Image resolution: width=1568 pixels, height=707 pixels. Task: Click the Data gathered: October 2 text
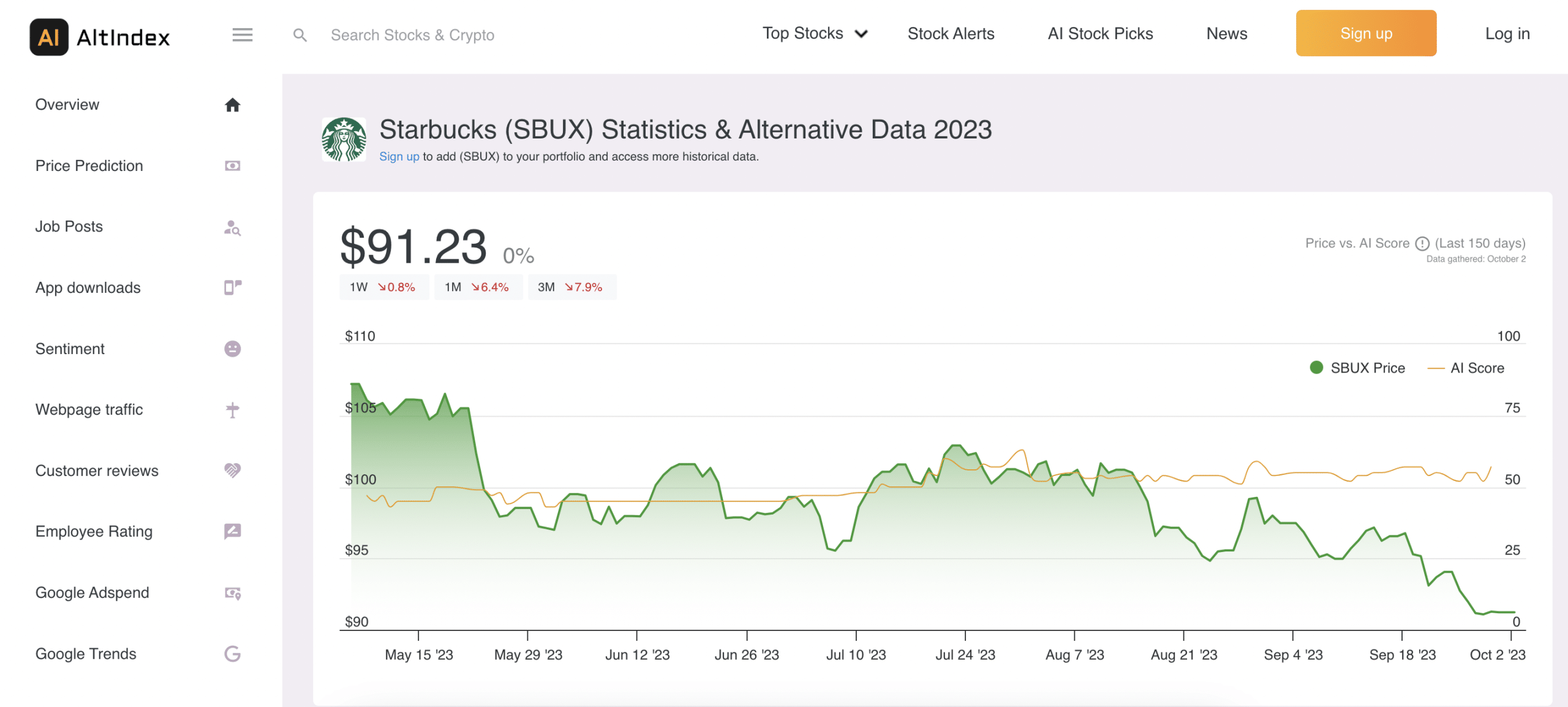coord(1476,259)
